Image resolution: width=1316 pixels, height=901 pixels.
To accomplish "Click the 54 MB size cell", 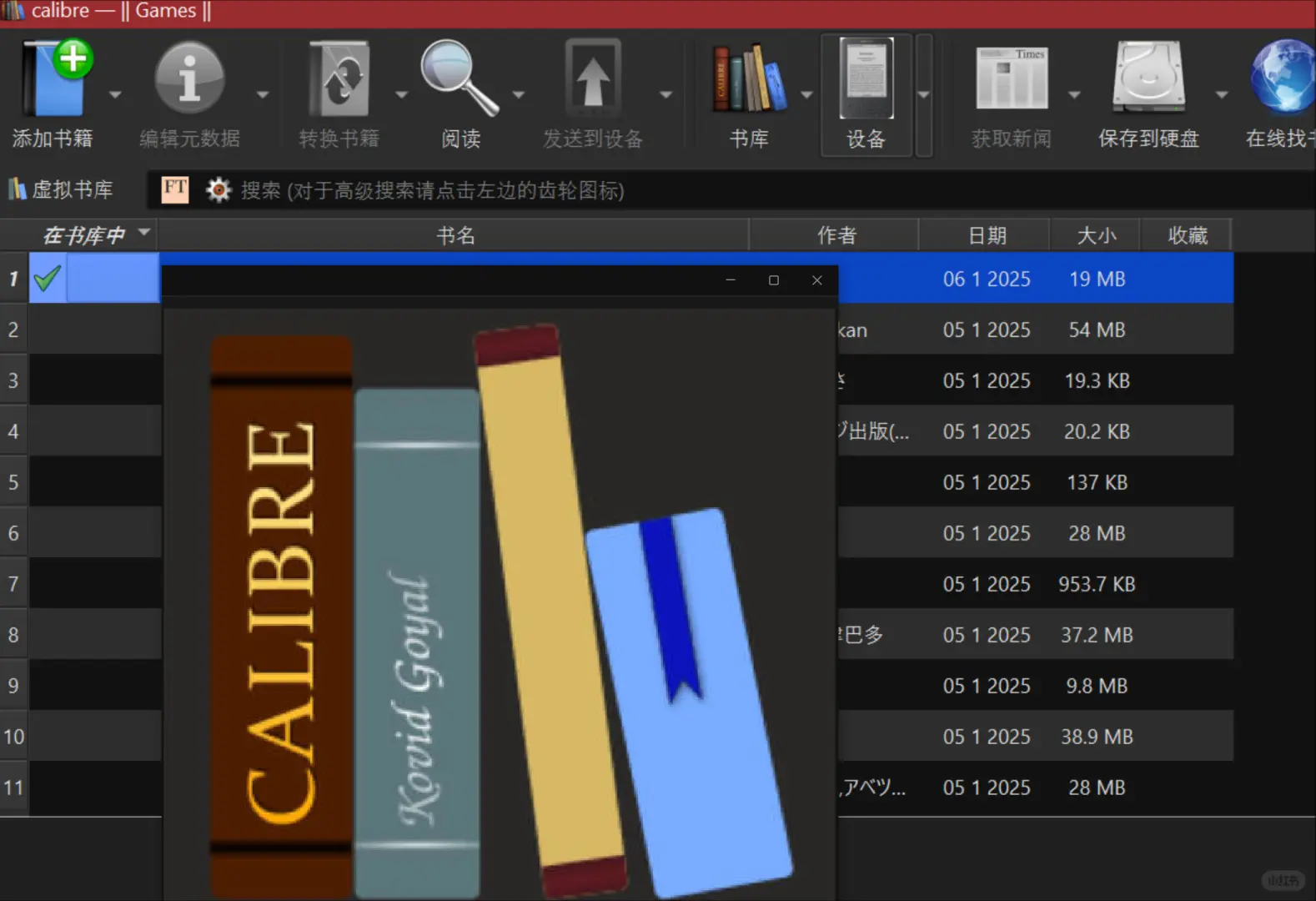I will [1097, 330].
